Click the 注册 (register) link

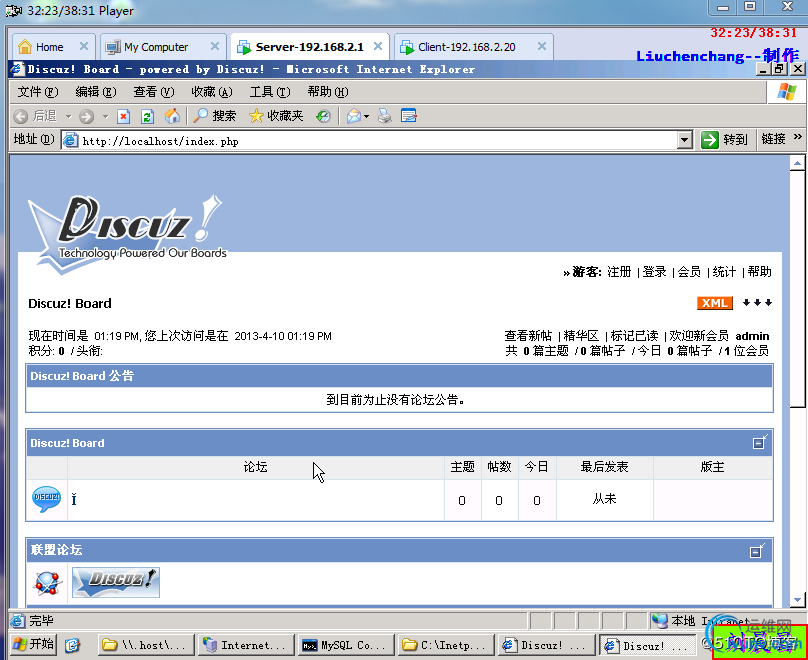tap(619, 272)
